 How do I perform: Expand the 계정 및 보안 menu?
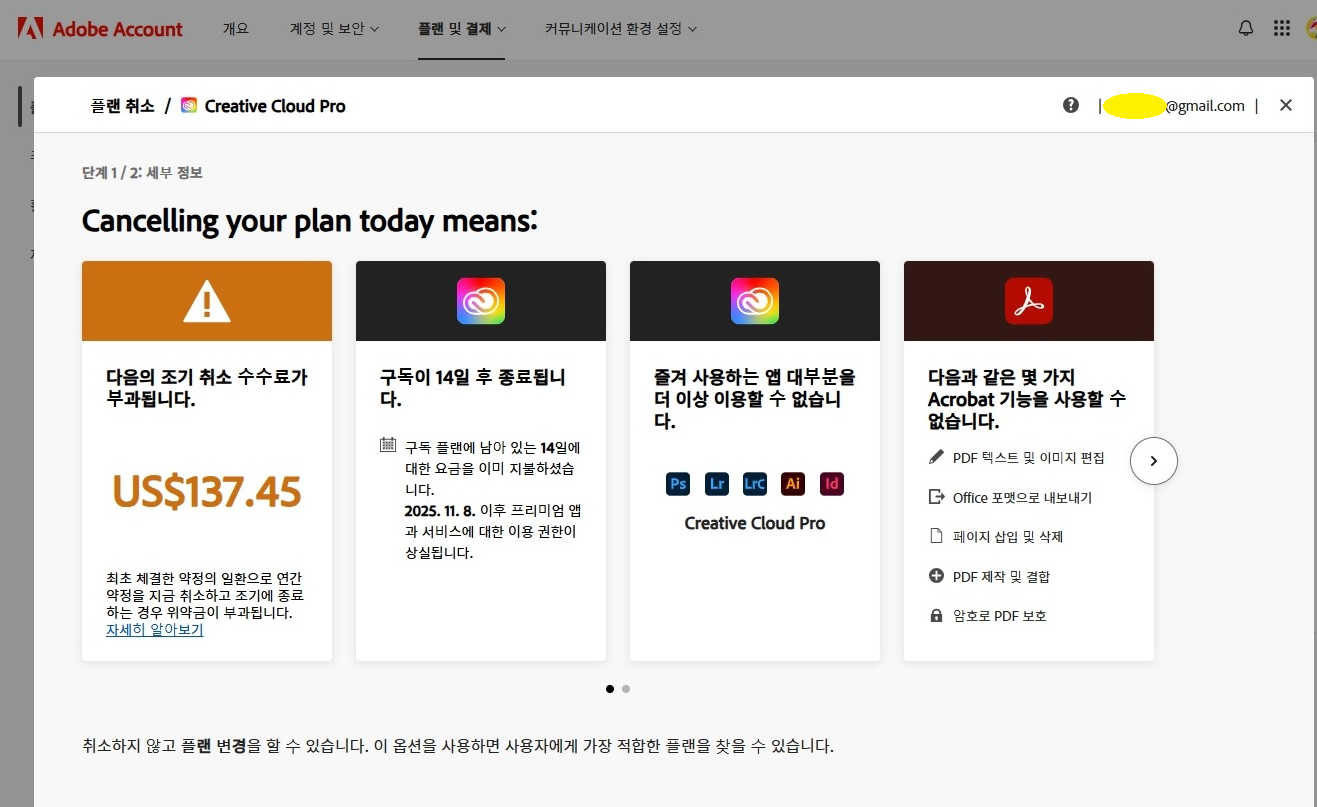pos(334,29)
